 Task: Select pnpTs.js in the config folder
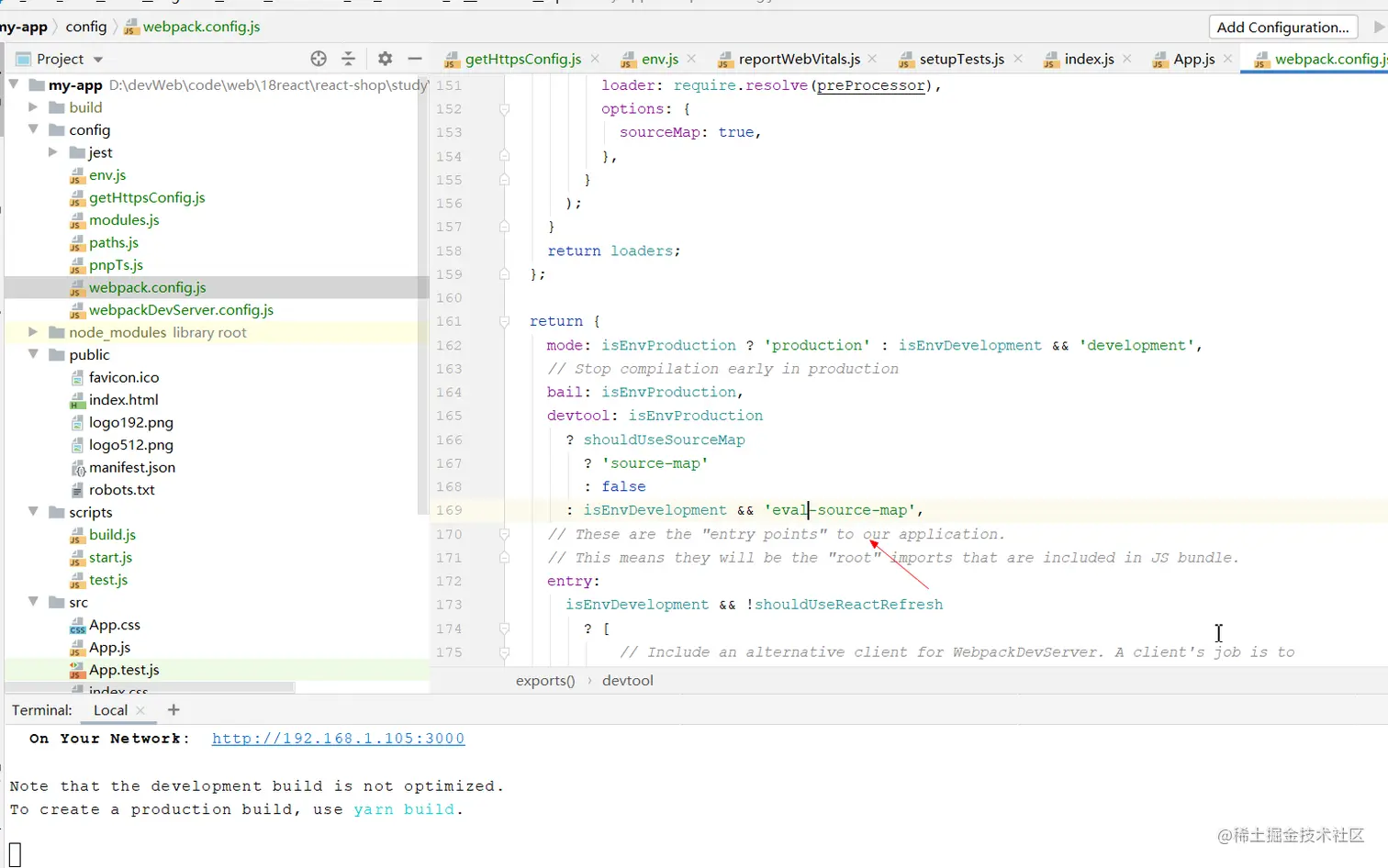116,265
